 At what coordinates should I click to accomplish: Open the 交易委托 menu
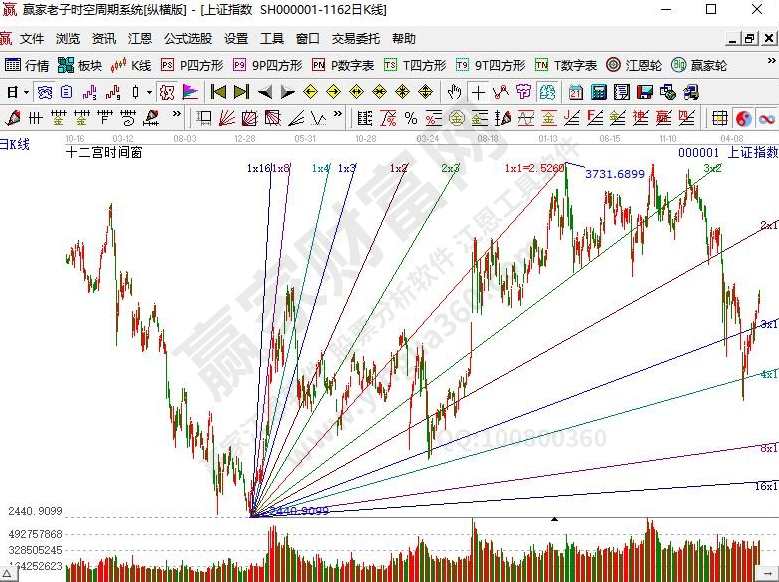356,39
